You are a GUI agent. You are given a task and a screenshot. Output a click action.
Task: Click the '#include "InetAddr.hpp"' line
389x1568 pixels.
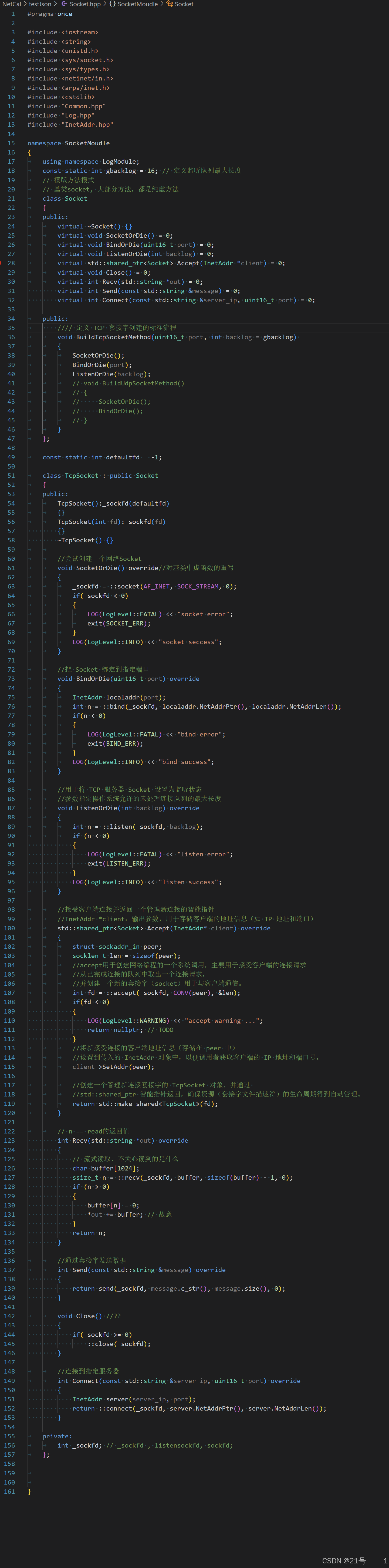[70, 125]
